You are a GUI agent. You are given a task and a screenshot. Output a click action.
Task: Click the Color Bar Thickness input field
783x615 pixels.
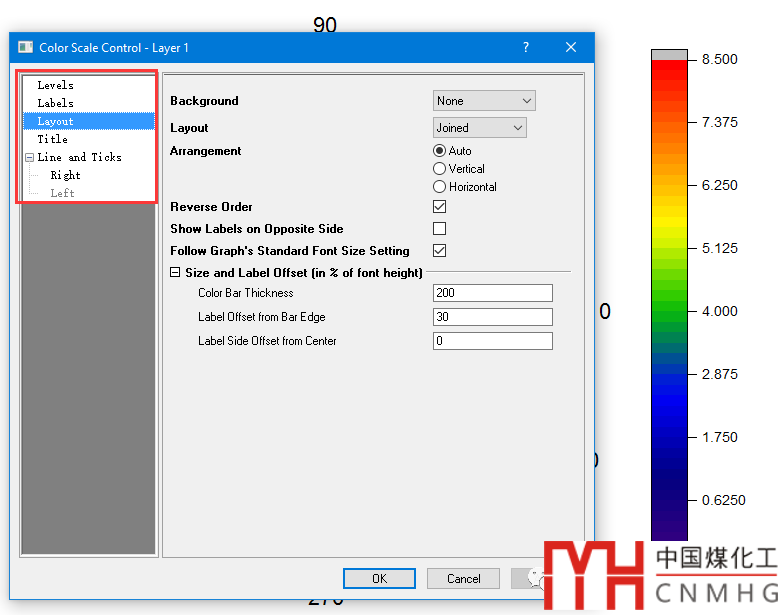point(492,293)
